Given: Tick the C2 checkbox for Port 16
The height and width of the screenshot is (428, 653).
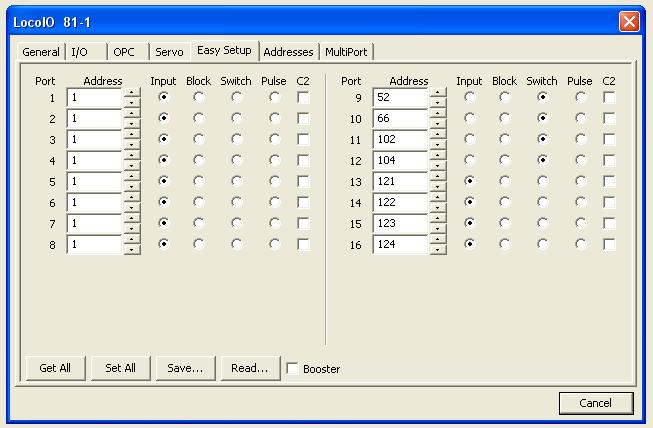Looking at the screenshot, I should 609,244.
